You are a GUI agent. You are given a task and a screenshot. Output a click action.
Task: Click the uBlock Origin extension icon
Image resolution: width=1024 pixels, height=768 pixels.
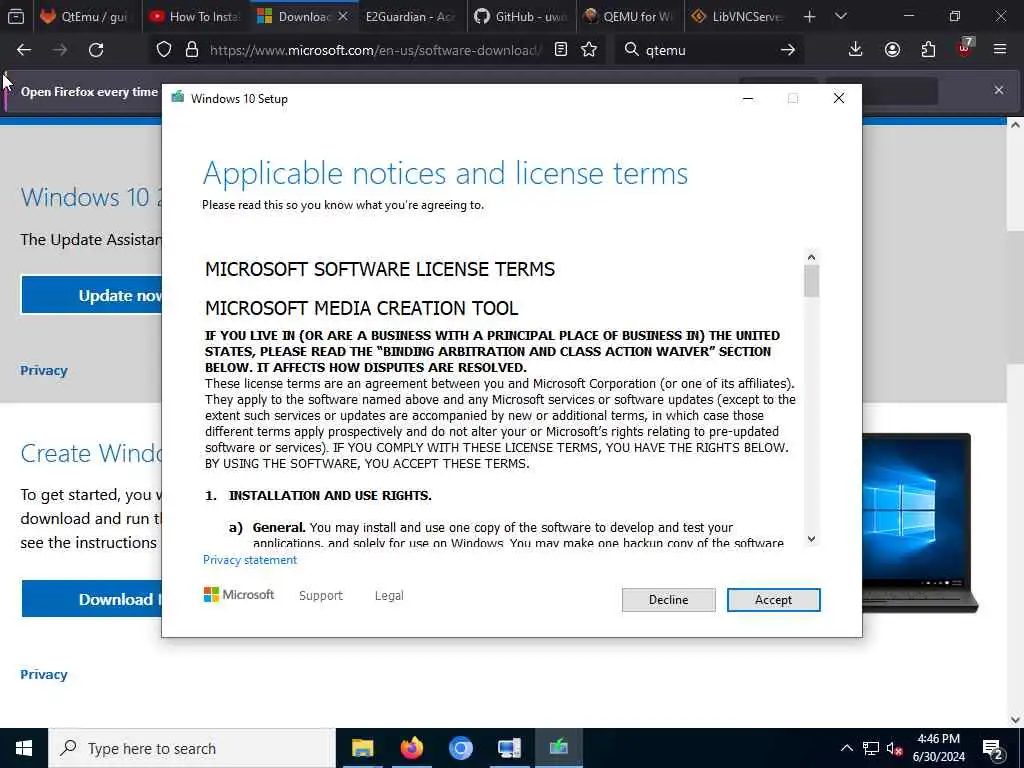coord(964,48)
